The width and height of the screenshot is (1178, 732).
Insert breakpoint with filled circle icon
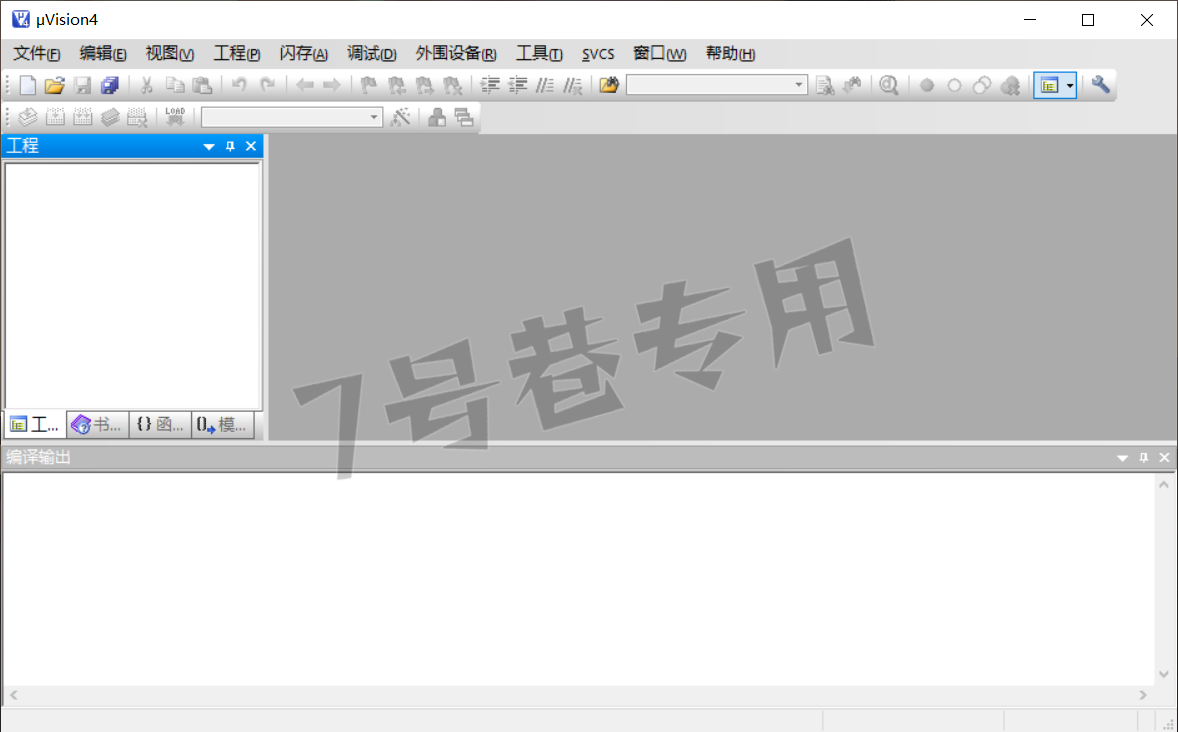pyautogui.click(x=927, y=86)
